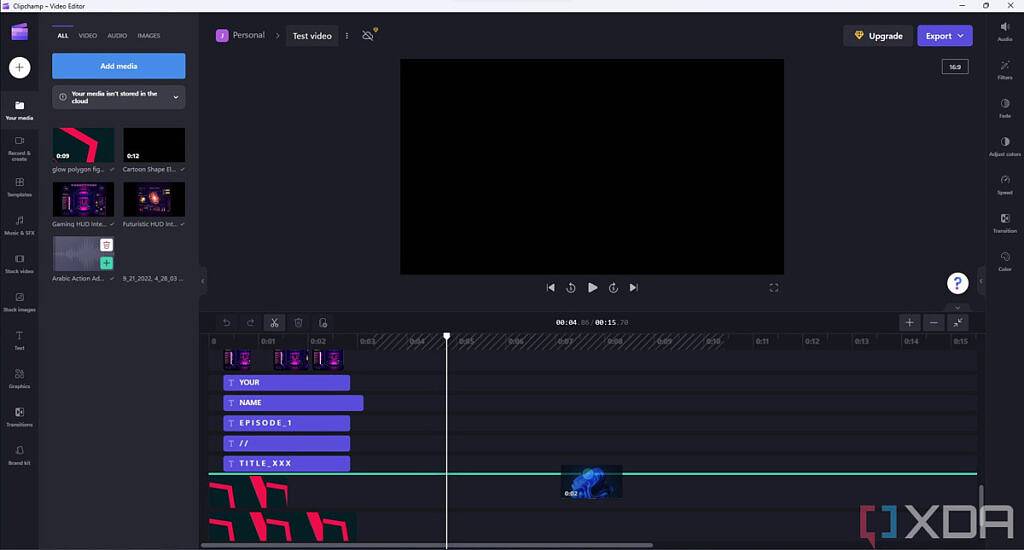This screenshot has height=550, width=1024.
Task: Open the Record & create panel
Action: [x=19, y=146]
